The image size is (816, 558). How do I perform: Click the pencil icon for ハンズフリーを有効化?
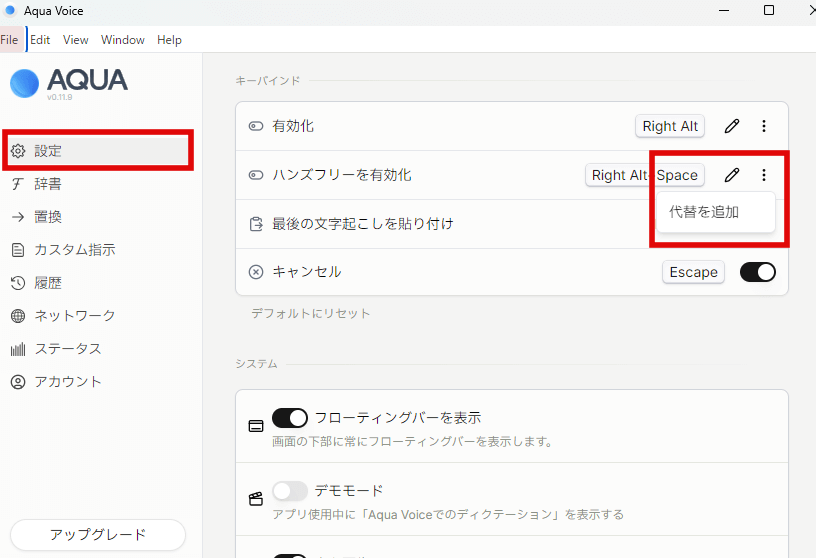(x=732, y=175)
